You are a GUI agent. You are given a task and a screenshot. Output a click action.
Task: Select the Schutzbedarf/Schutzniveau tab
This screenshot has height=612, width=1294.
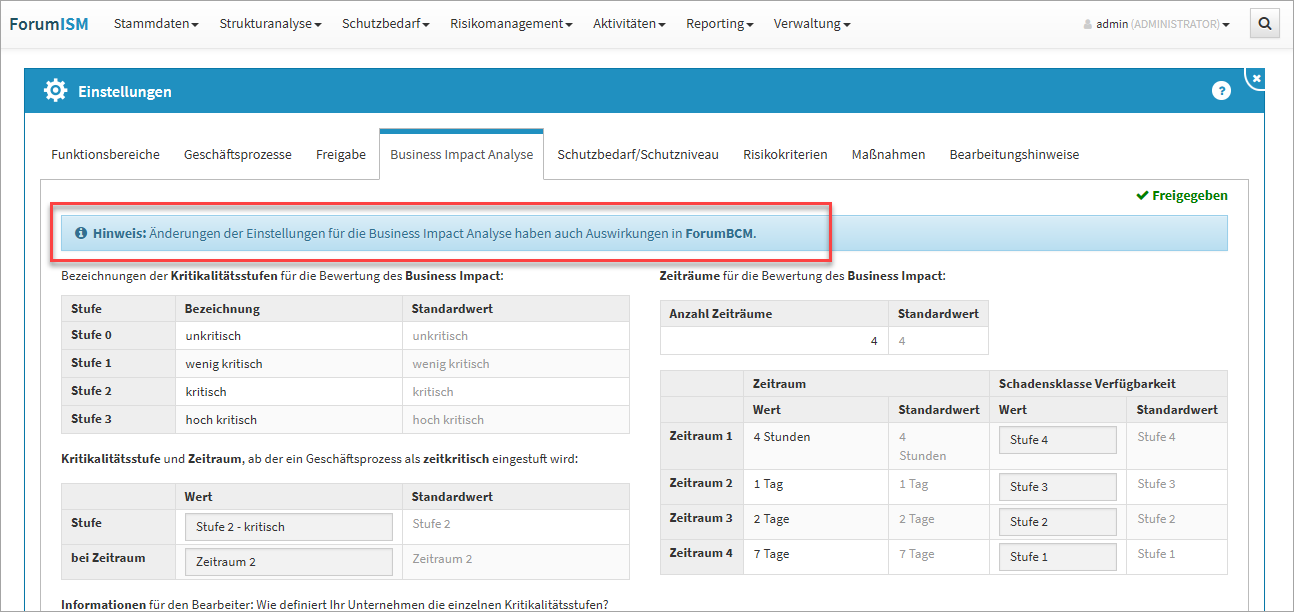coord(638,155)
